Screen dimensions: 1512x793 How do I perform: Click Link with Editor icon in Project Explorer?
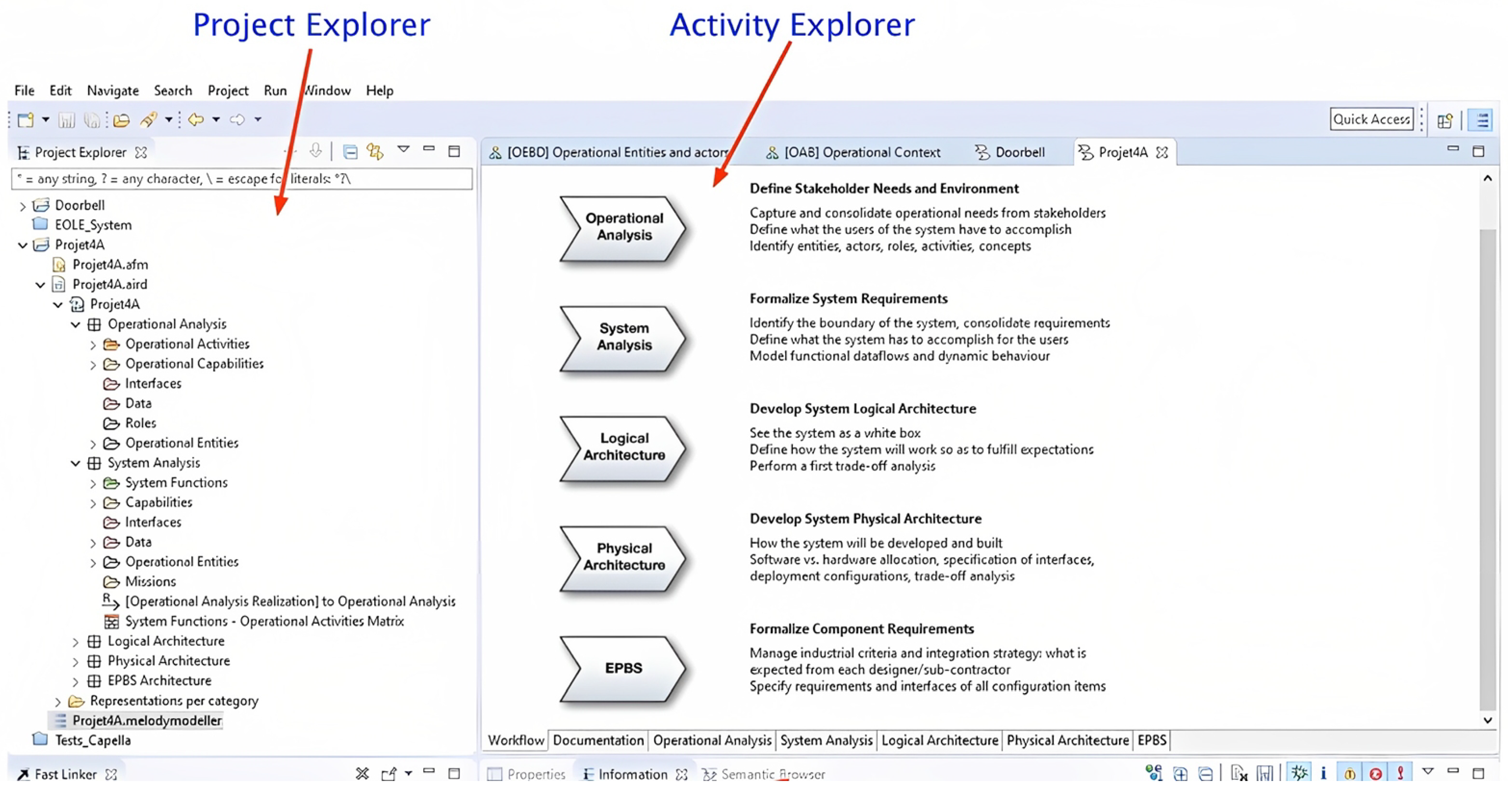click(x=375, y=152)
